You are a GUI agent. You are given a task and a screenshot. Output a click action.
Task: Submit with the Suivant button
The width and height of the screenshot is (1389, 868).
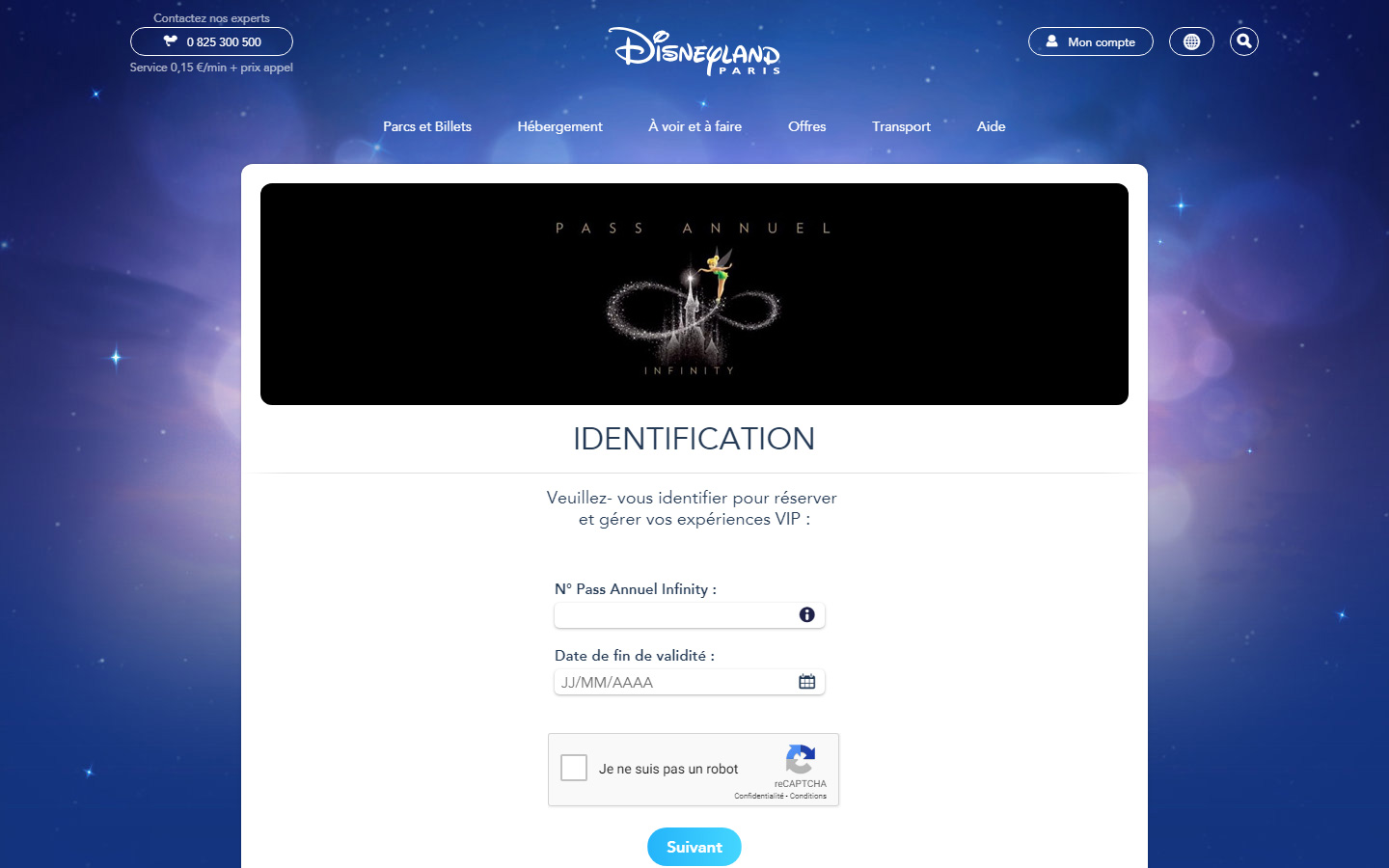[694, 847]
